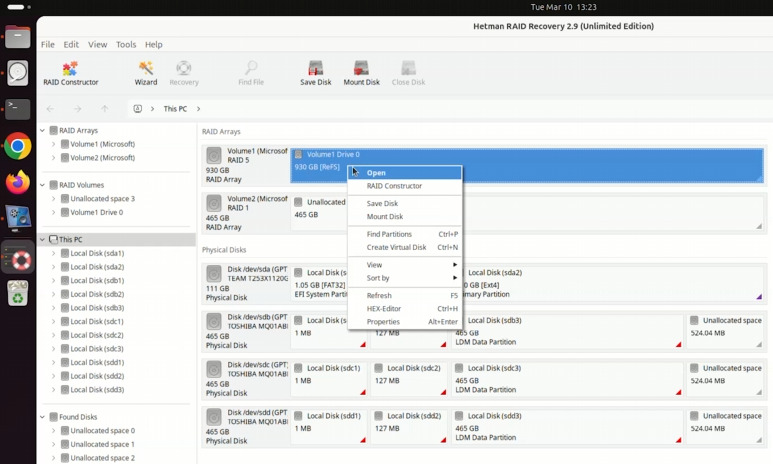Select Local Disk (sdb2) in the tree
Viewport: 773px width, 464px height.
tap(97, 294)
